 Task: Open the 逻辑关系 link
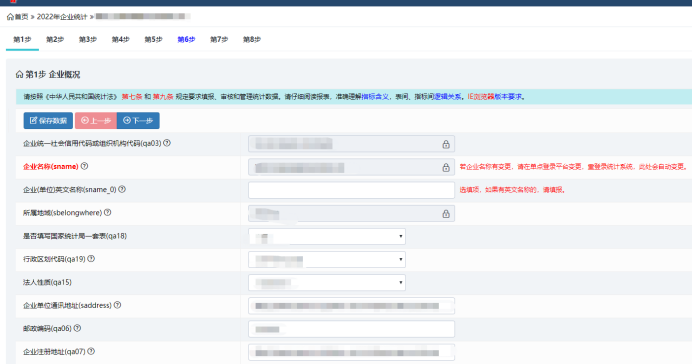(448, 97)
